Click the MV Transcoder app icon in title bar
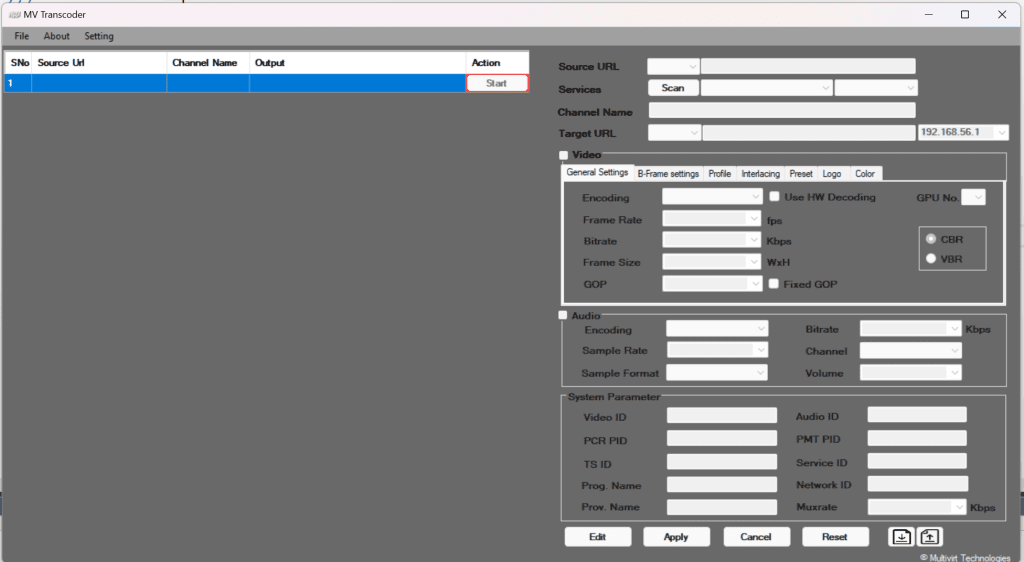Viewport: 1024px width, 562px height. 13,14
